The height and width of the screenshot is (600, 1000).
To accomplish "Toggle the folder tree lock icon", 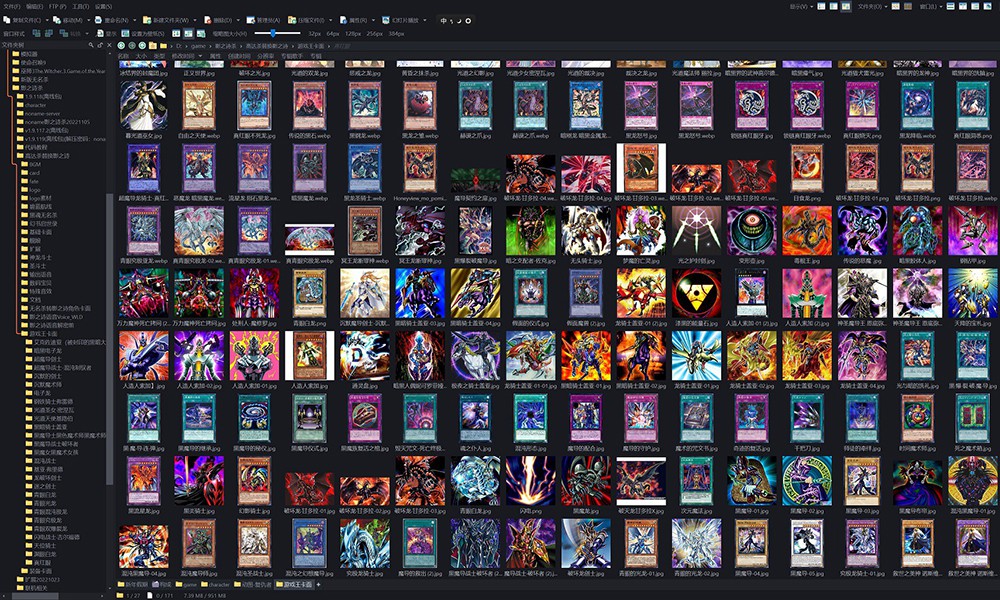I will 100,45.
